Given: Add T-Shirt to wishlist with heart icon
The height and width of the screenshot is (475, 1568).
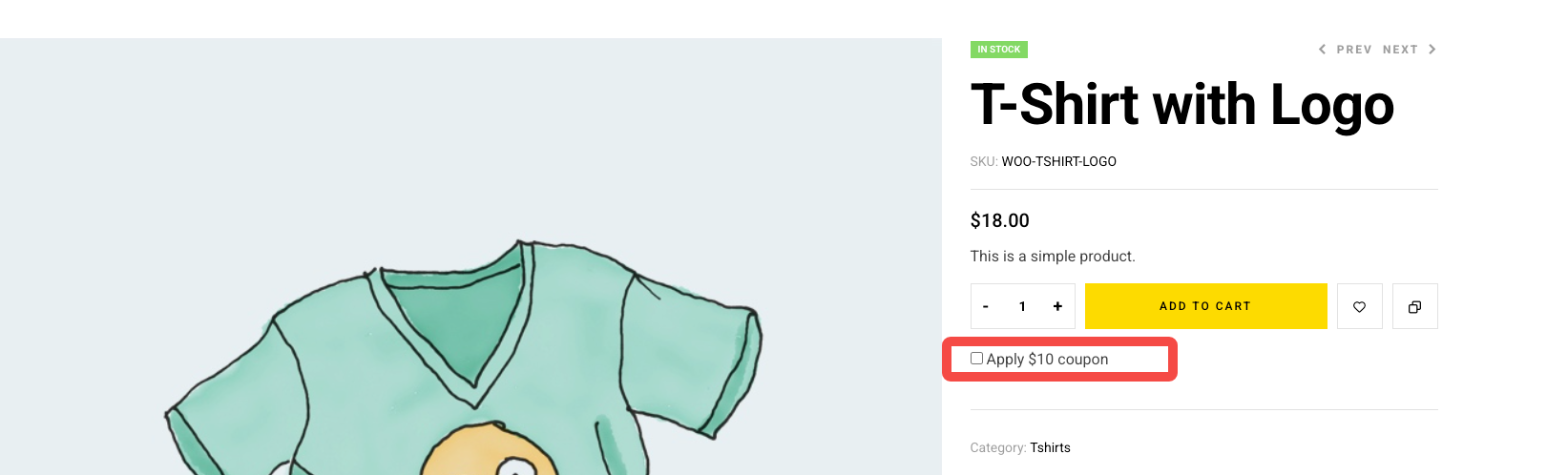Looking at the screenshot, I should pyautogui.click(x=1359, y=306).
